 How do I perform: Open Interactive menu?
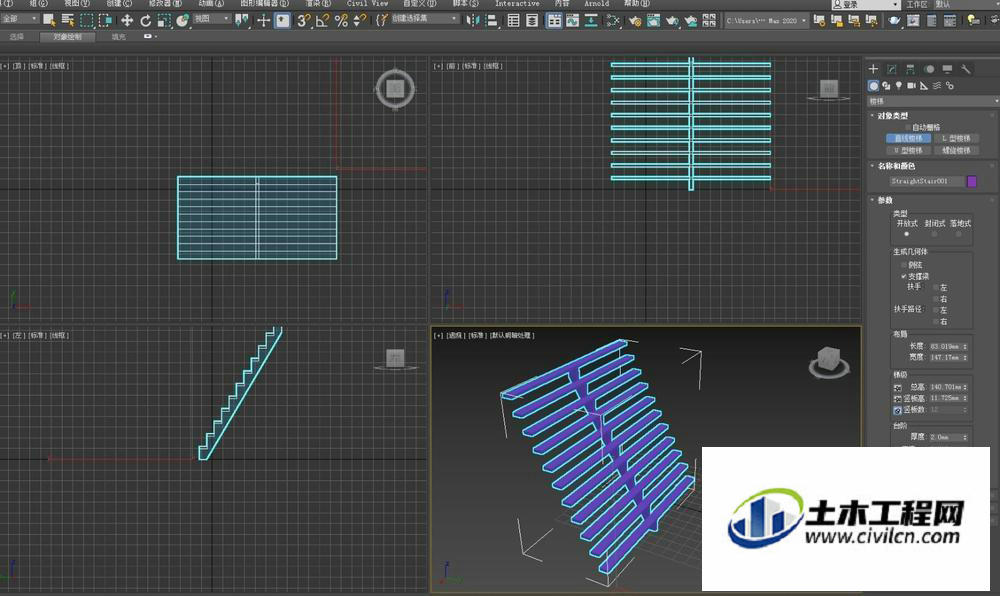point(517,4)
